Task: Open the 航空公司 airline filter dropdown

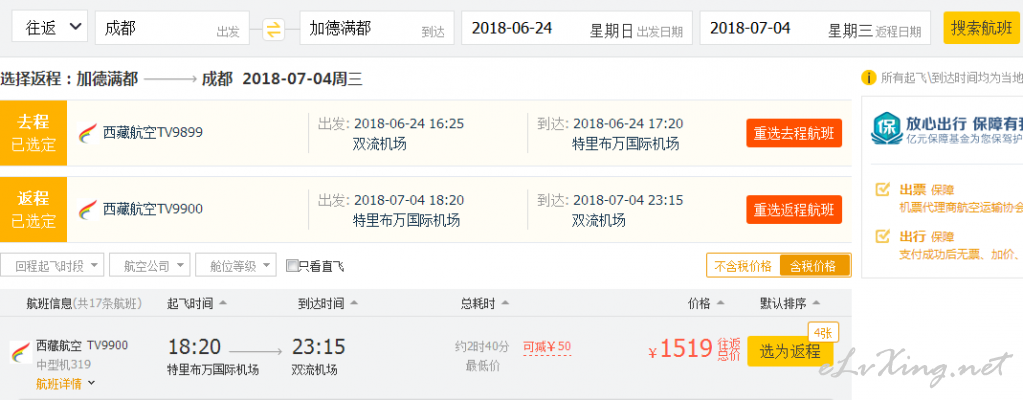Action: [x=150, y=266]
